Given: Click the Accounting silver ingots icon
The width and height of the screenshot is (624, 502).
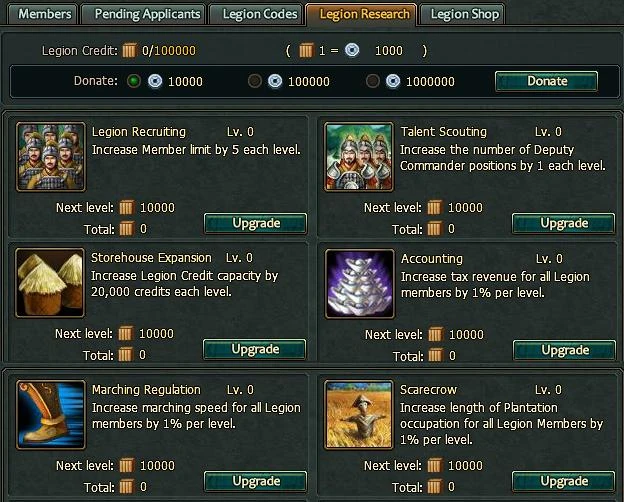Looking at the screenshot, I should point(359,283).
